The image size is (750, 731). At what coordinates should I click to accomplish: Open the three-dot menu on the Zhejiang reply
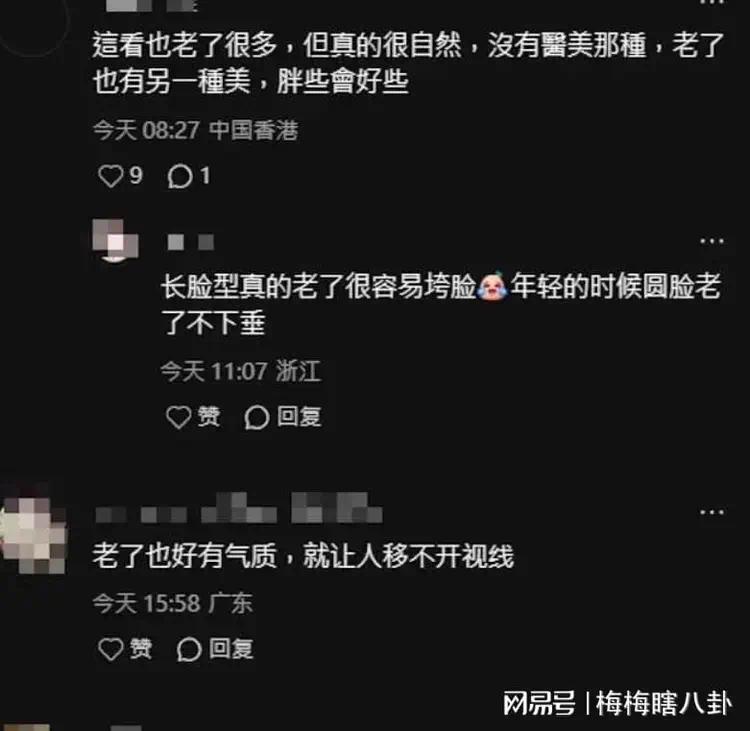point(712,241)
